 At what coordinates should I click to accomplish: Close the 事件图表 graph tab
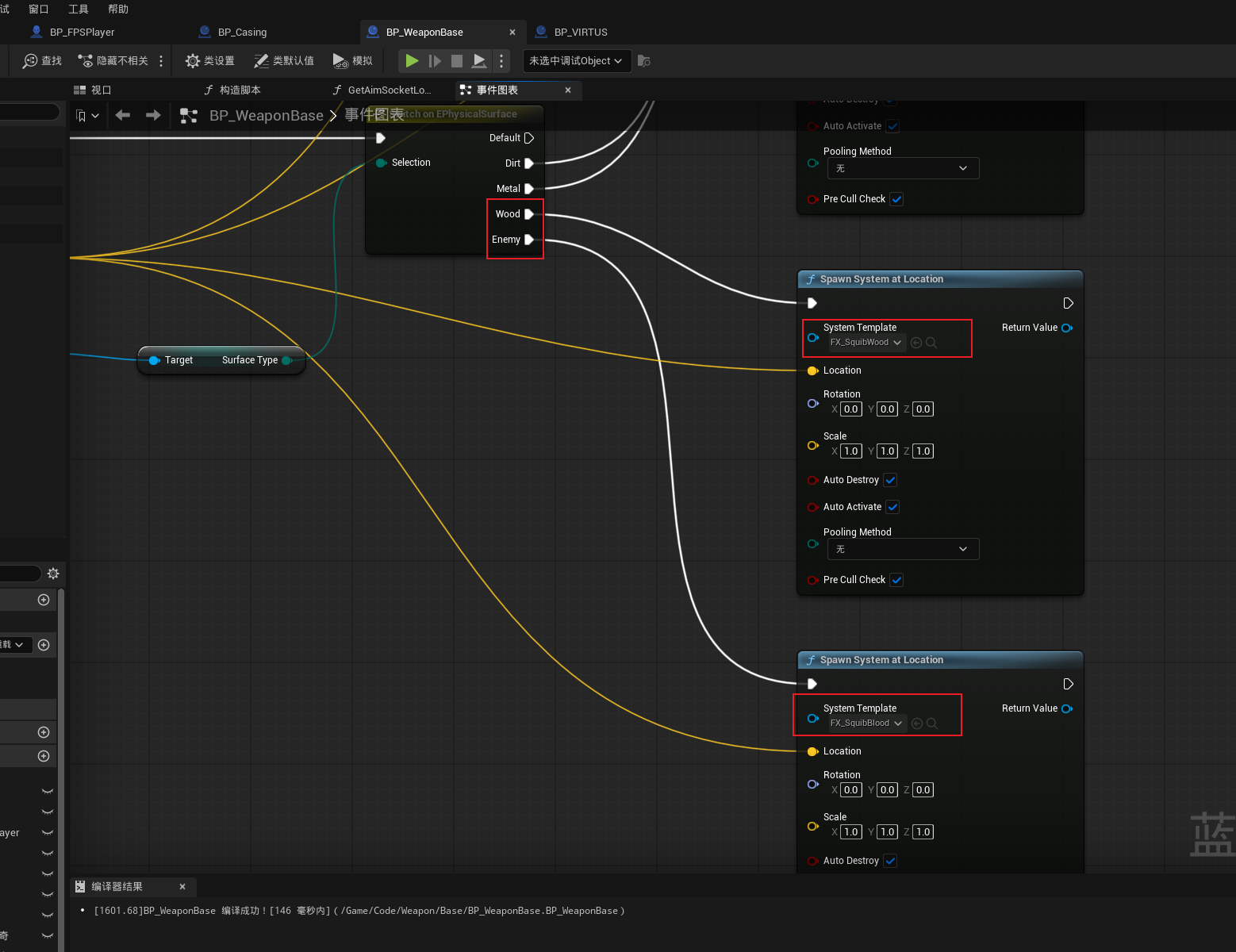pos(568,90)
